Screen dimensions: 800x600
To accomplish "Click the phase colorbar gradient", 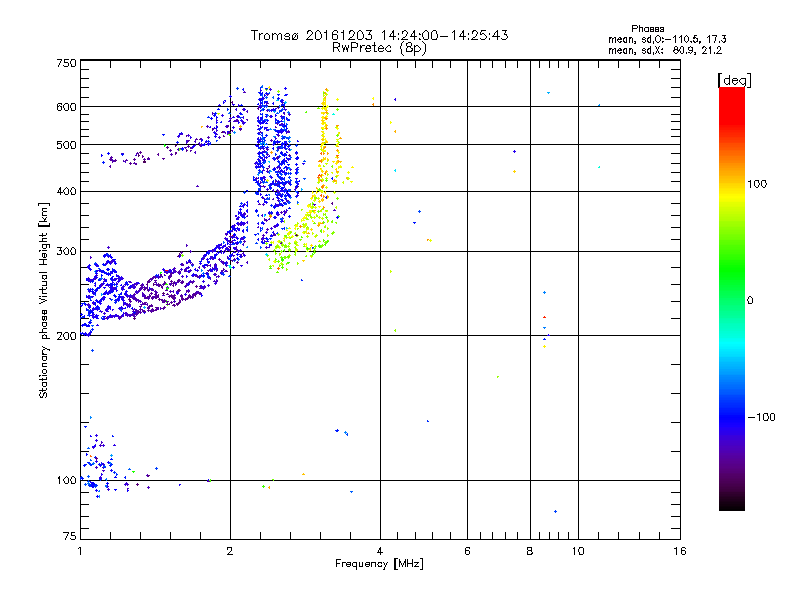I will [732, 298].
